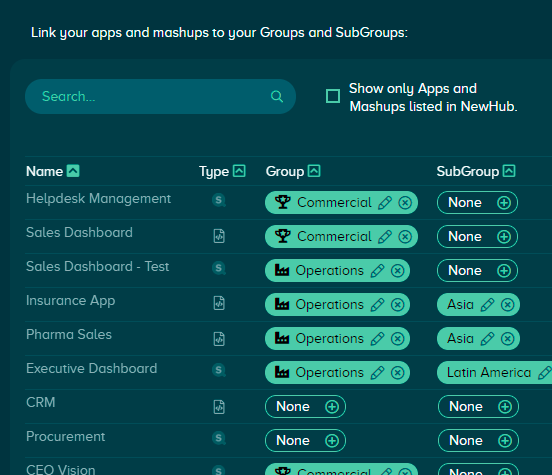Select Procurement name cell

65,437
